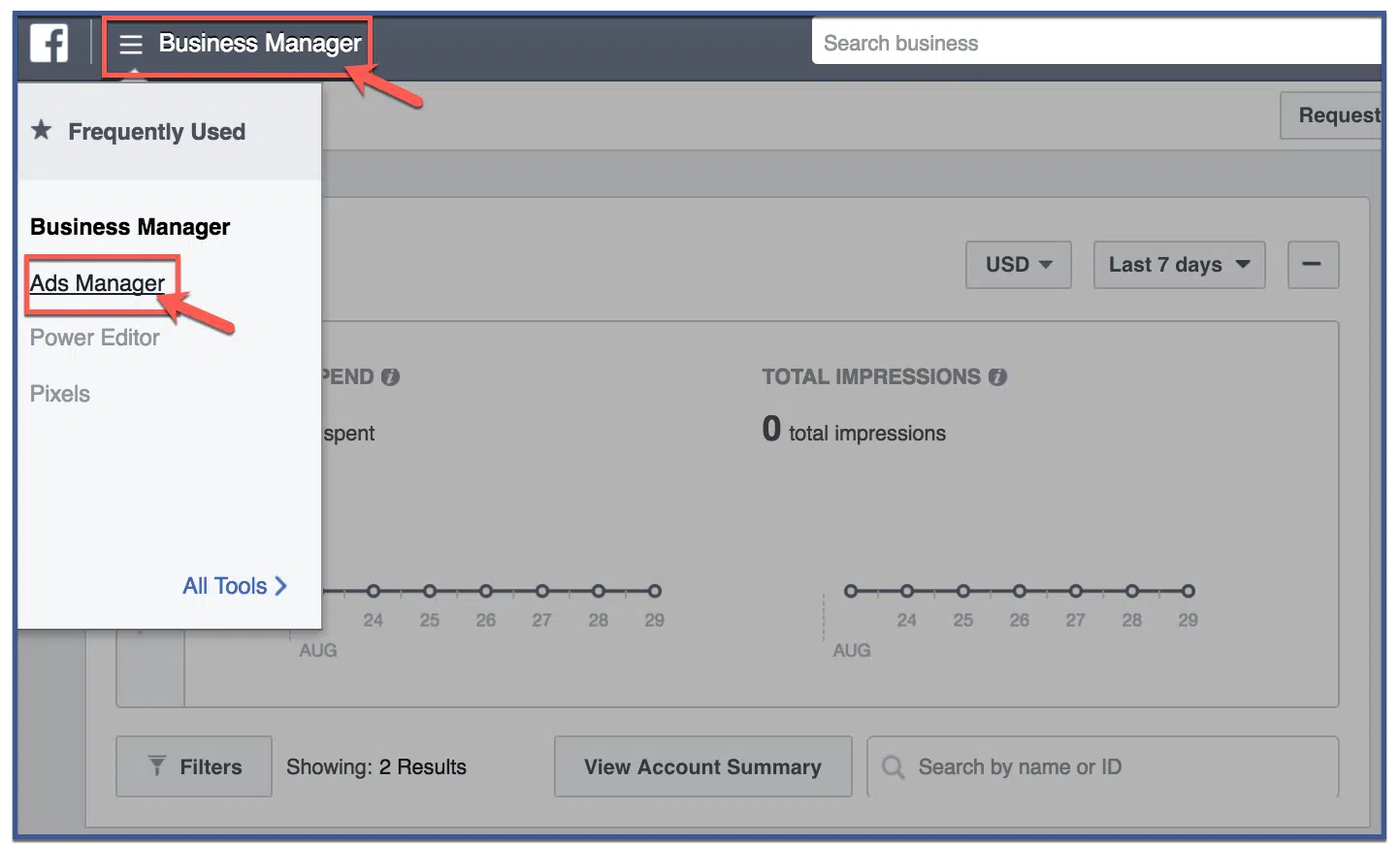This screenshot has width=1400, height=845.
Task: Click View Account Summary
Action: pos(701,766)
